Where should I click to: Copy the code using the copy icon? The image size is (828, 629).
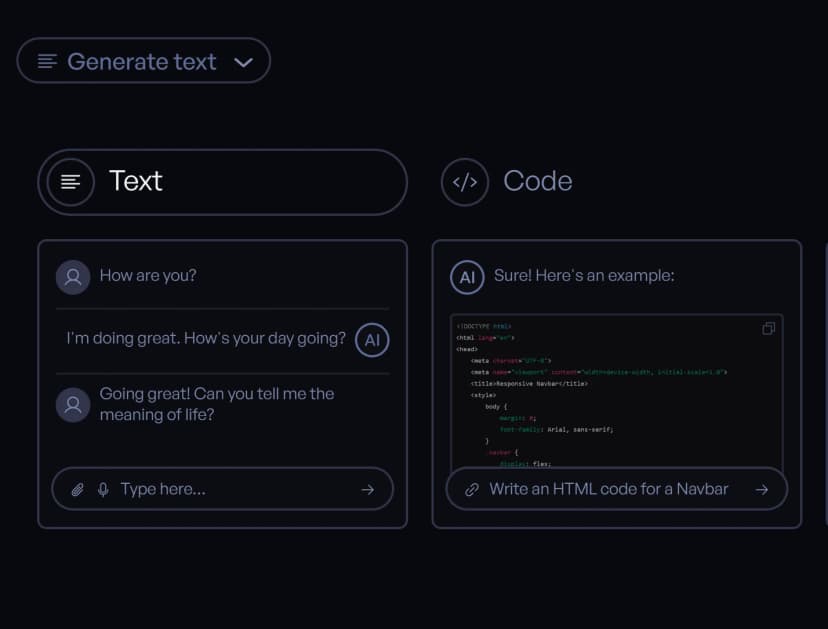tap(768, 329)
